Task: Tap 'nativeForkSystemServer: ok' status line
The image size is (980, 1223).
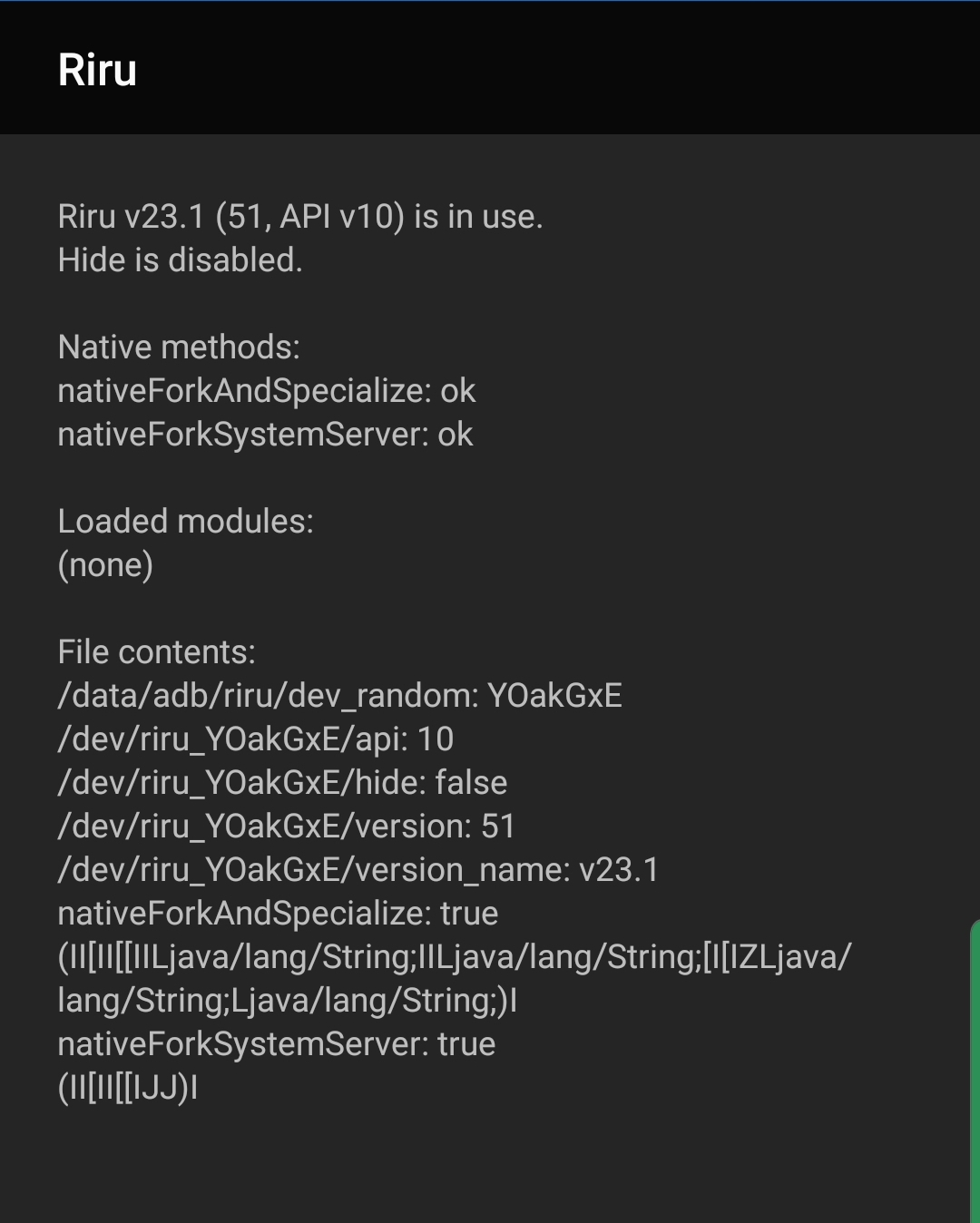Action: pyautogui.click(x=263, y=434)
